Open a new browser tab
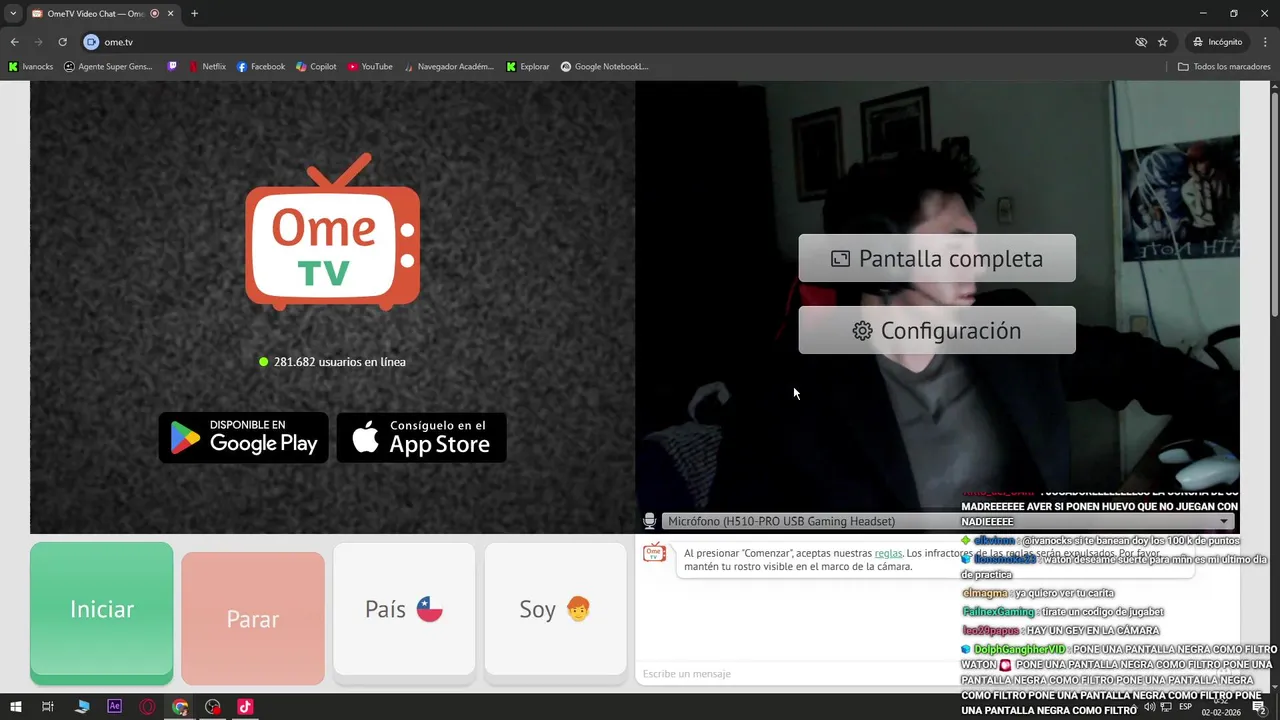This screenshot has height=720, width=1280. point(194,14)
